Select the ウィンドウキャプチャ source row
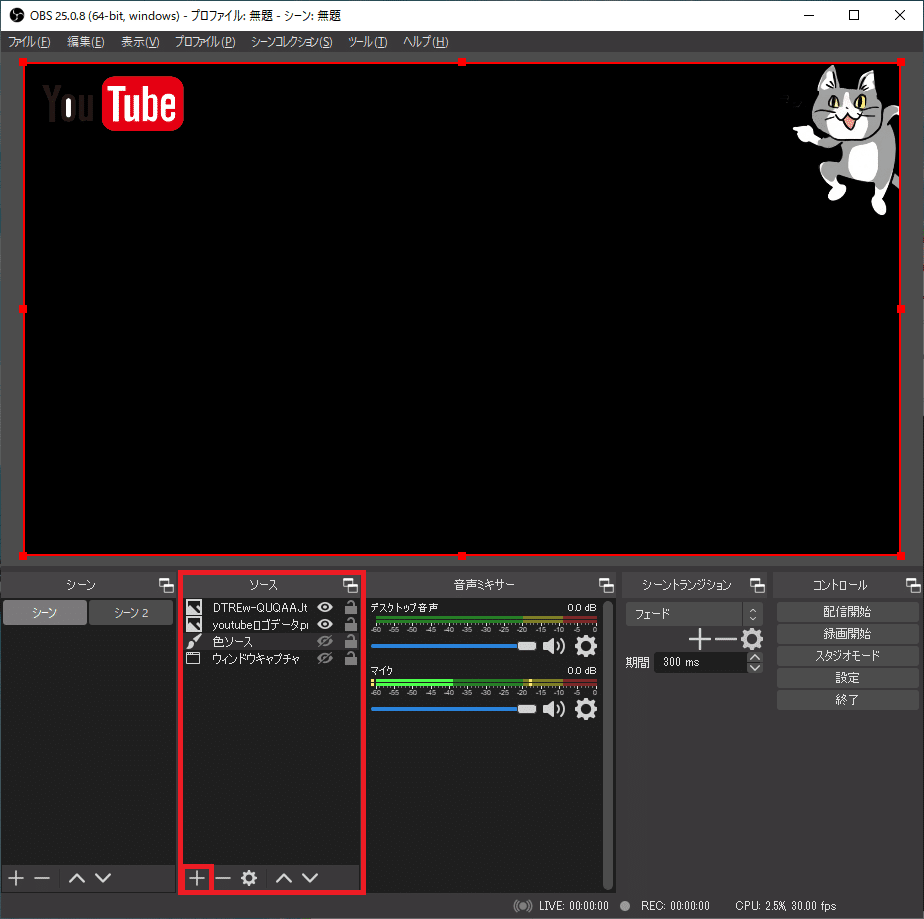Viewport: 924px width, 919px height. click(x=271, y=659)
